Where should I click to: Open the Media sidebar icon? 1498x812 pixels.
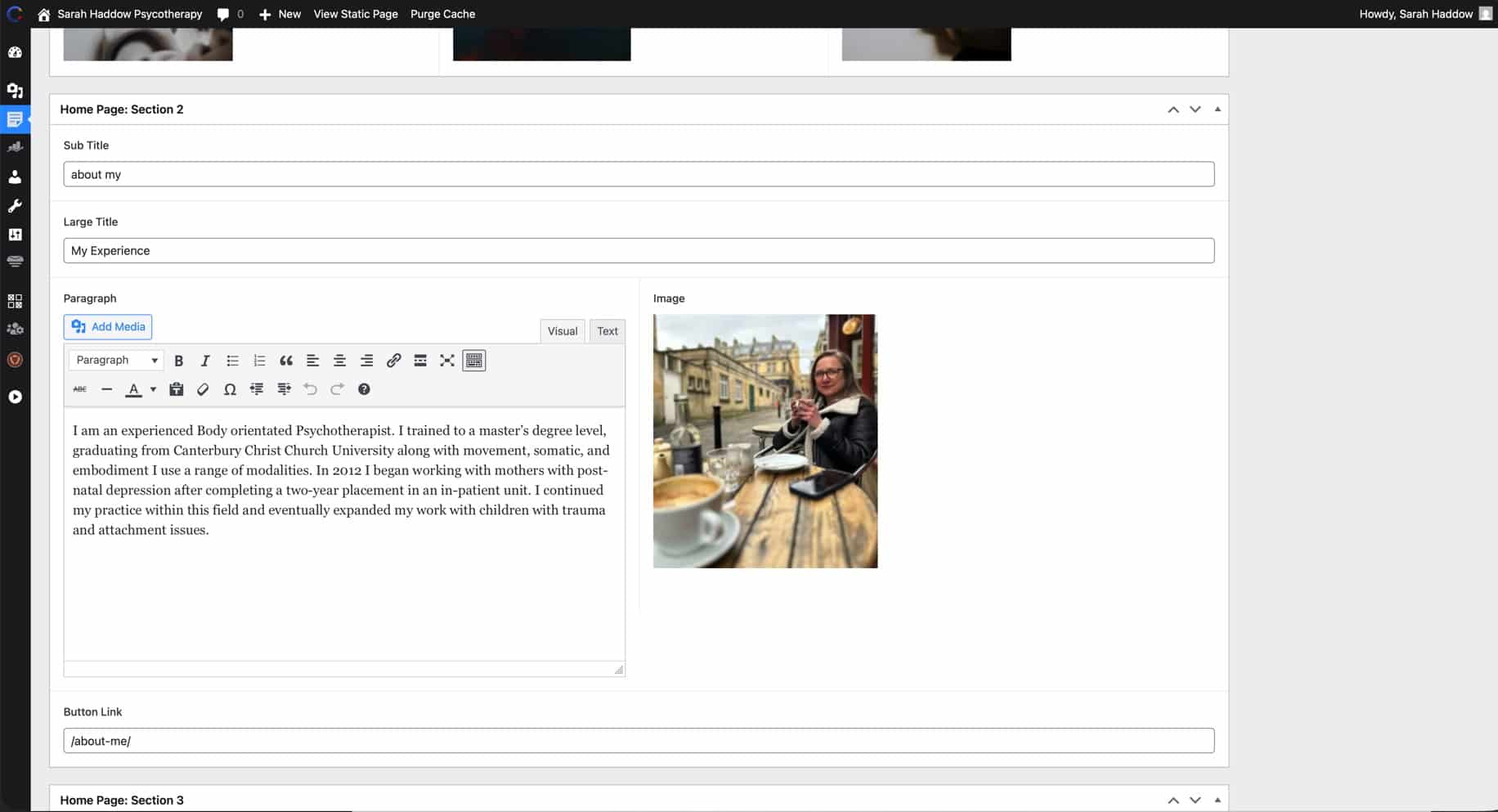click(x=15, y=91)
